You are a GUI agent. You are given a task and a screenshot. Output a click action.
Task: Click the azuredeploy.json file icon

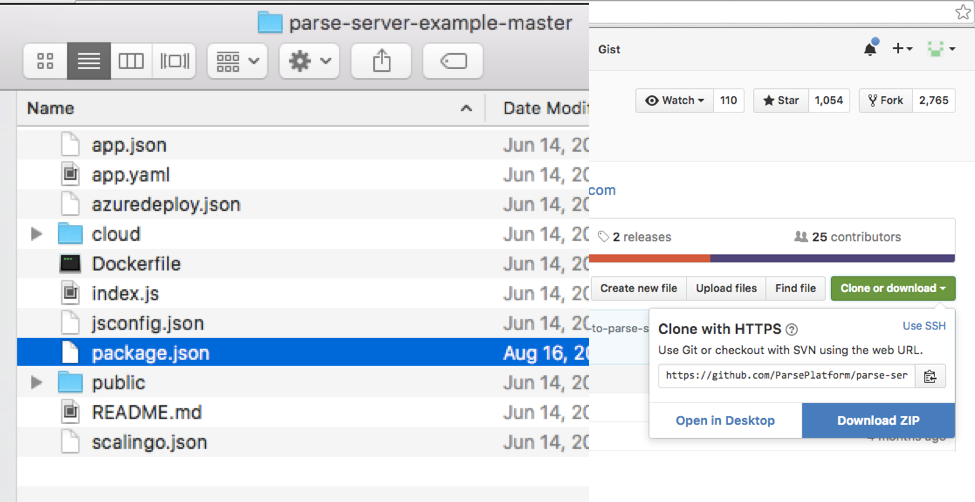70,205
